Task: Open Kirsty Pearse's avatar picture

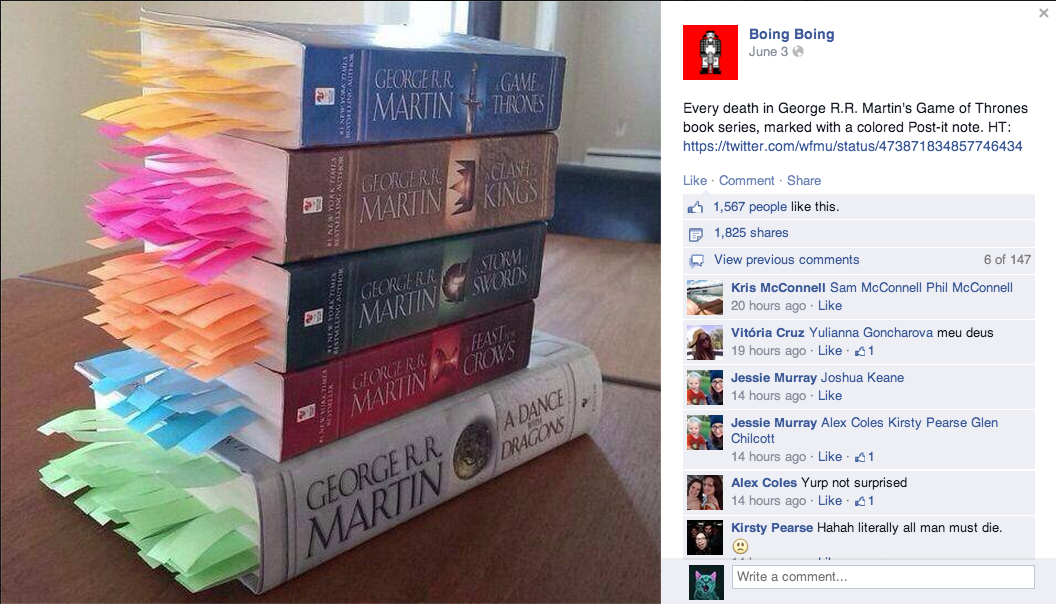Action: [x=704, y=537]
